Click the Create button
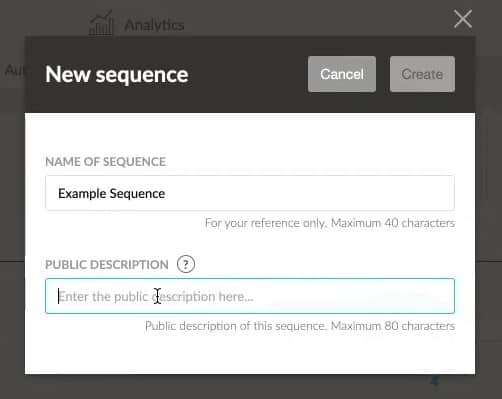Screen dimensions: 502x399 point(422,74)
